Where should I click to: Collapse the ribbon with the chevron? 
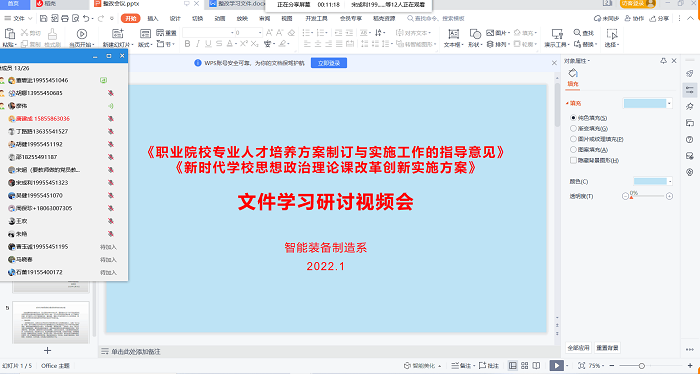[692, 18]
